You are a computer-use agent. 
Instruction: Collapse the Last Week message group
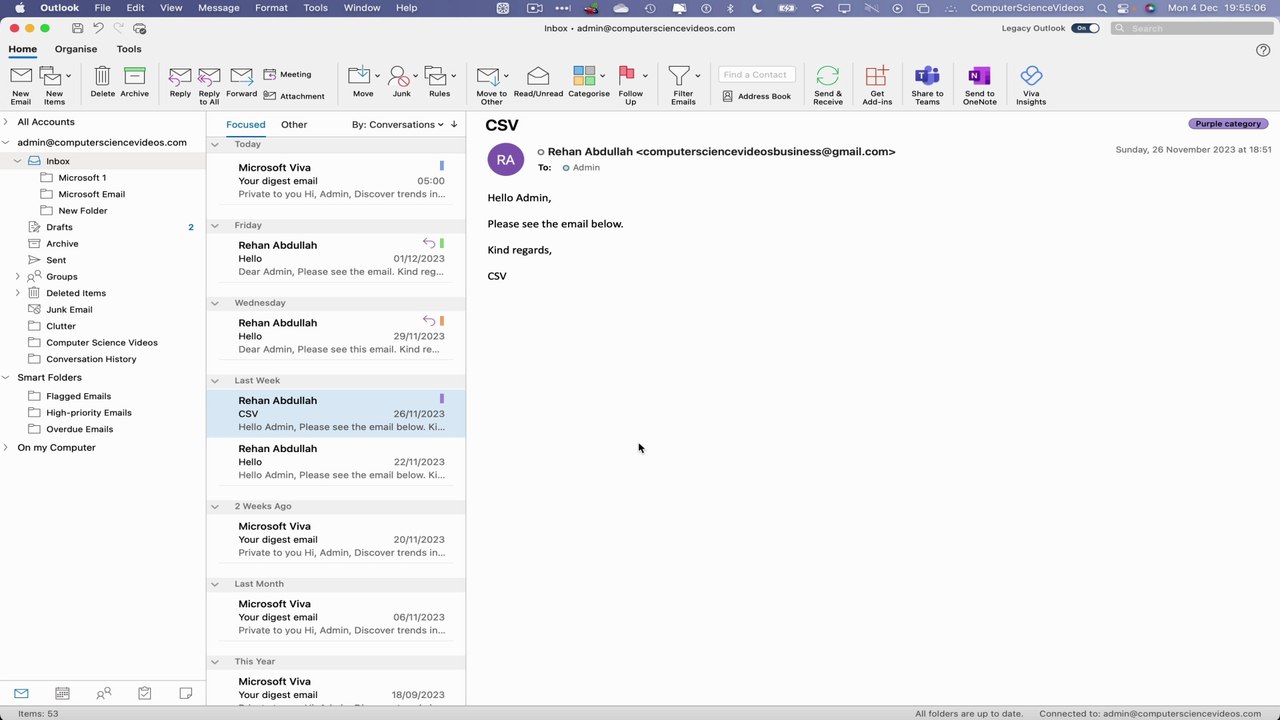coord(214,380)
